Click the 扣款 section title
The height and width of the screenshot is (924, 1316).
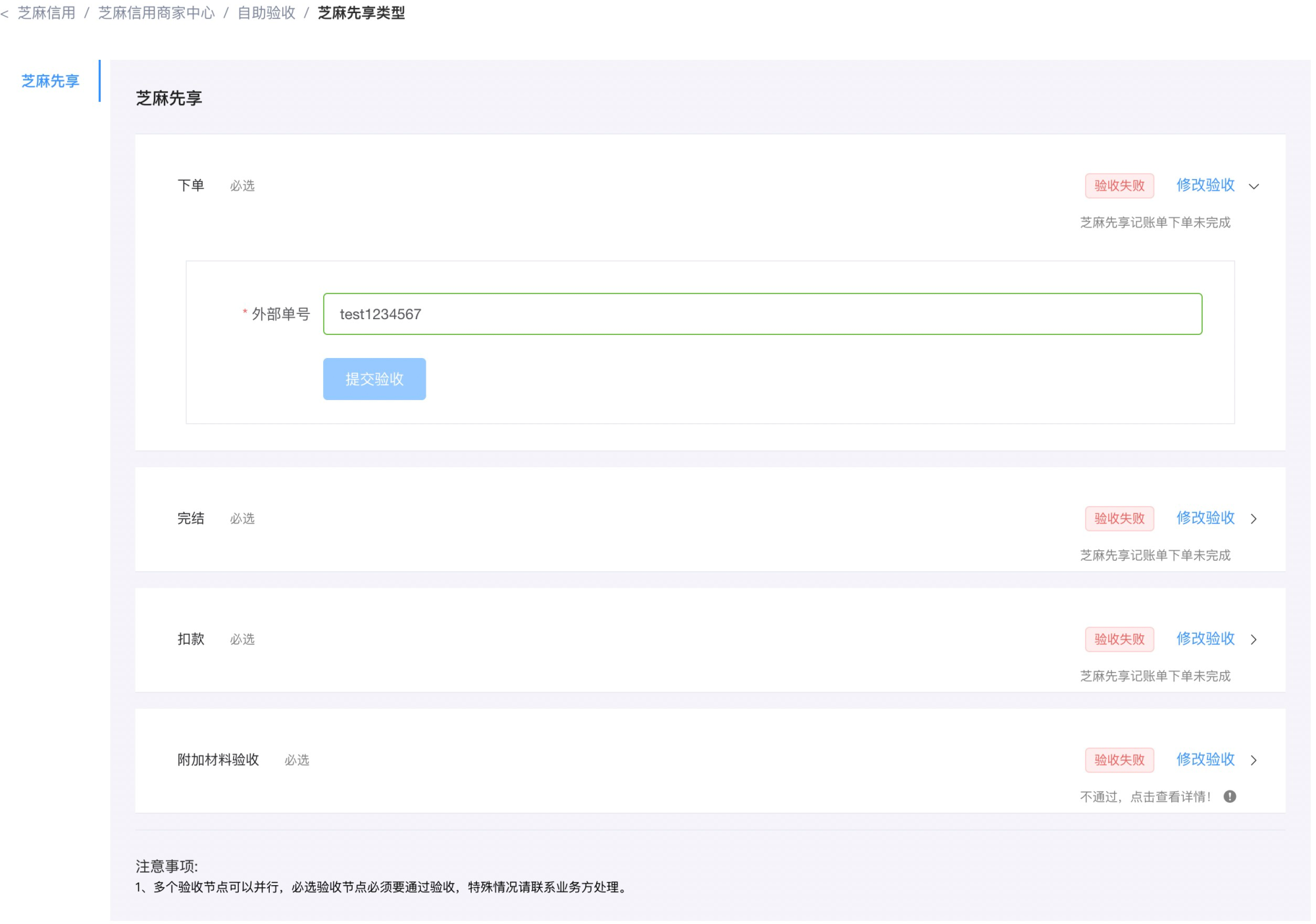coord(191,639)
